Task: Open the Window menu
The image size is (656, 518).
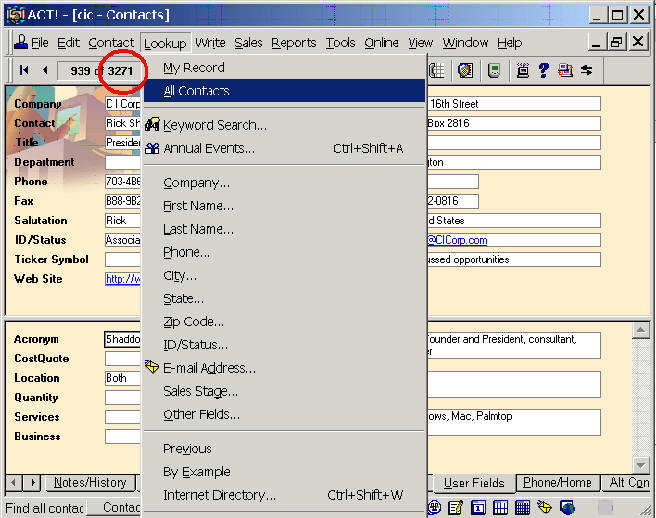Action: tap(465, 43)
